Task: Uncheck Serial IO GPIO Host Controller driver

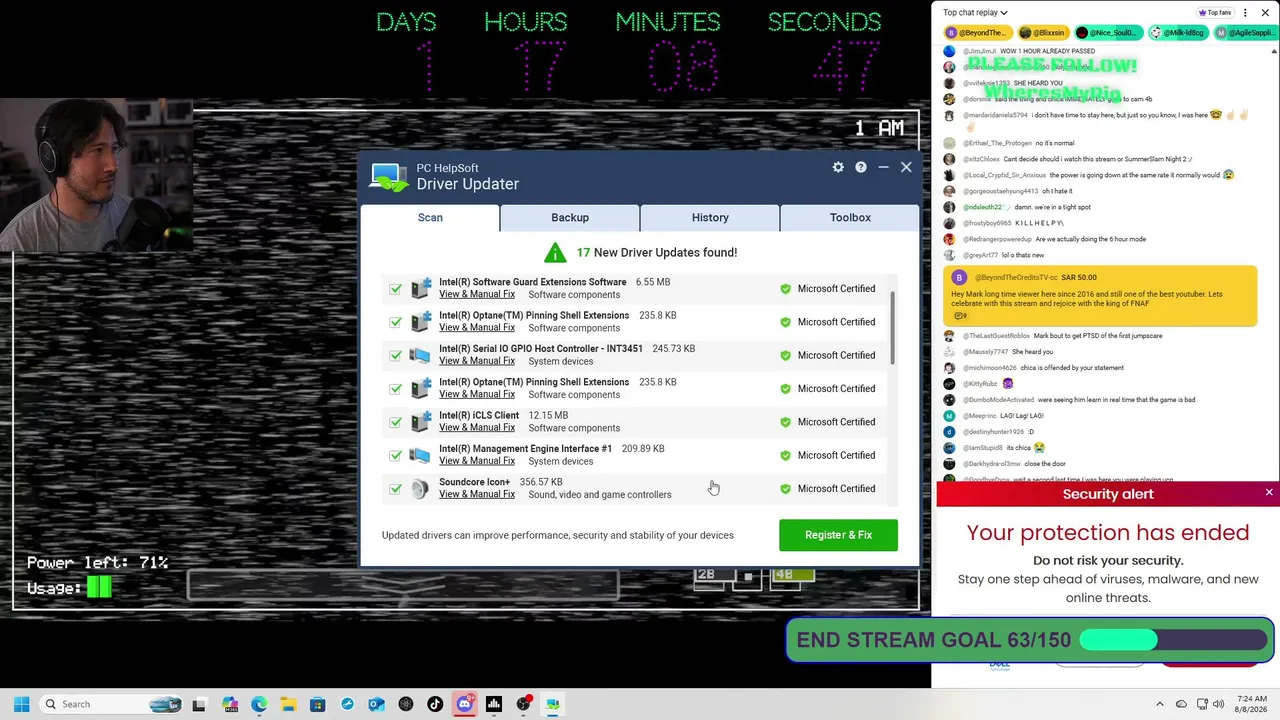Action: coord(396,355)
